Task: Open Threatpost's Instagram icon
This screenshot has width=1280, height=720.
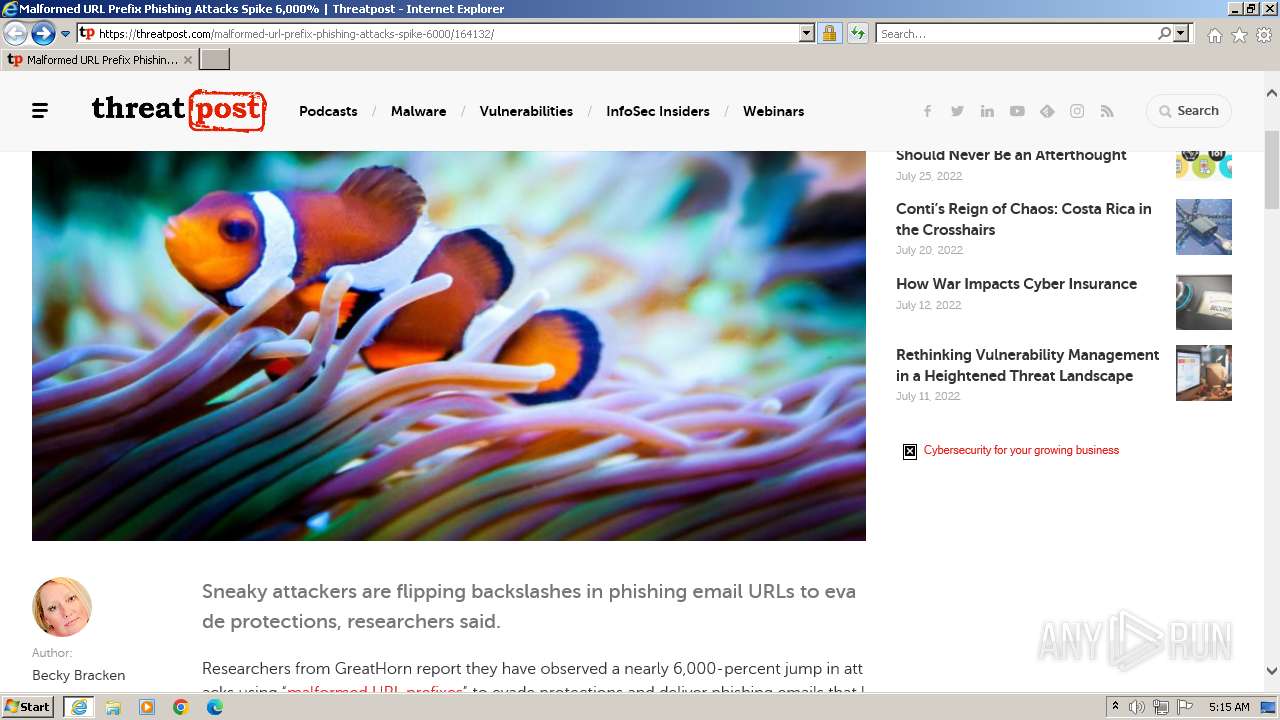Action: (1077, 111)
